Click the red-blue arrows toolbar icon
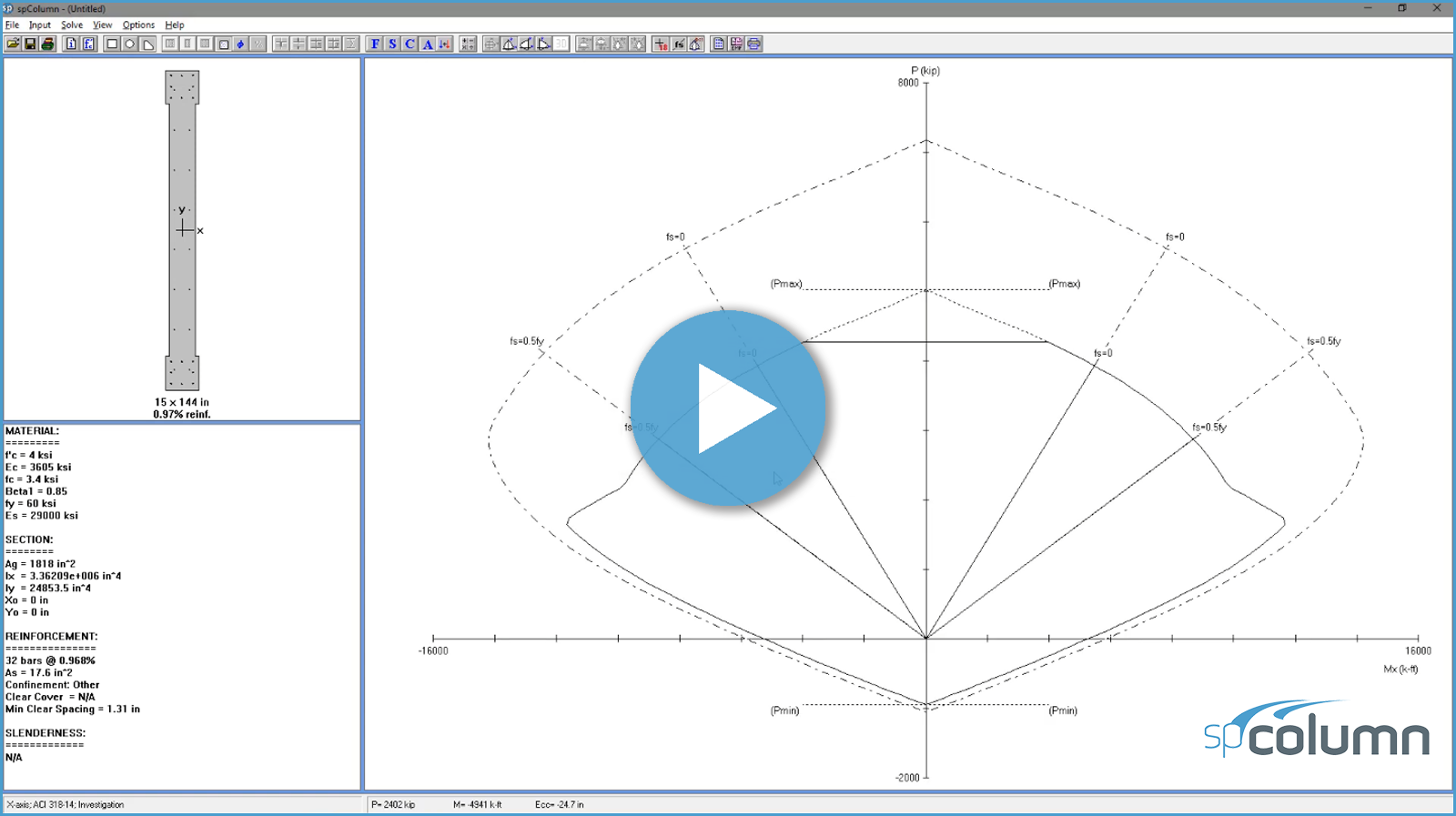1456x816 pixels. pos(444,44)
